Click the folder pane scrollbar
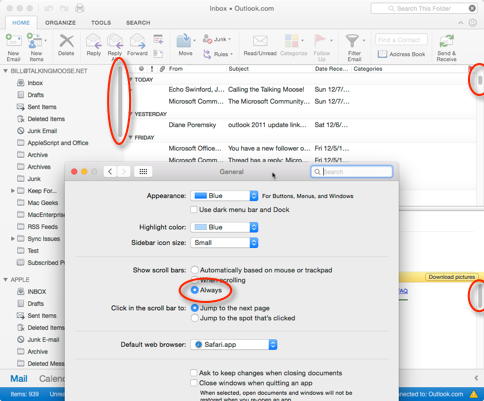 [x=120, y=101]
